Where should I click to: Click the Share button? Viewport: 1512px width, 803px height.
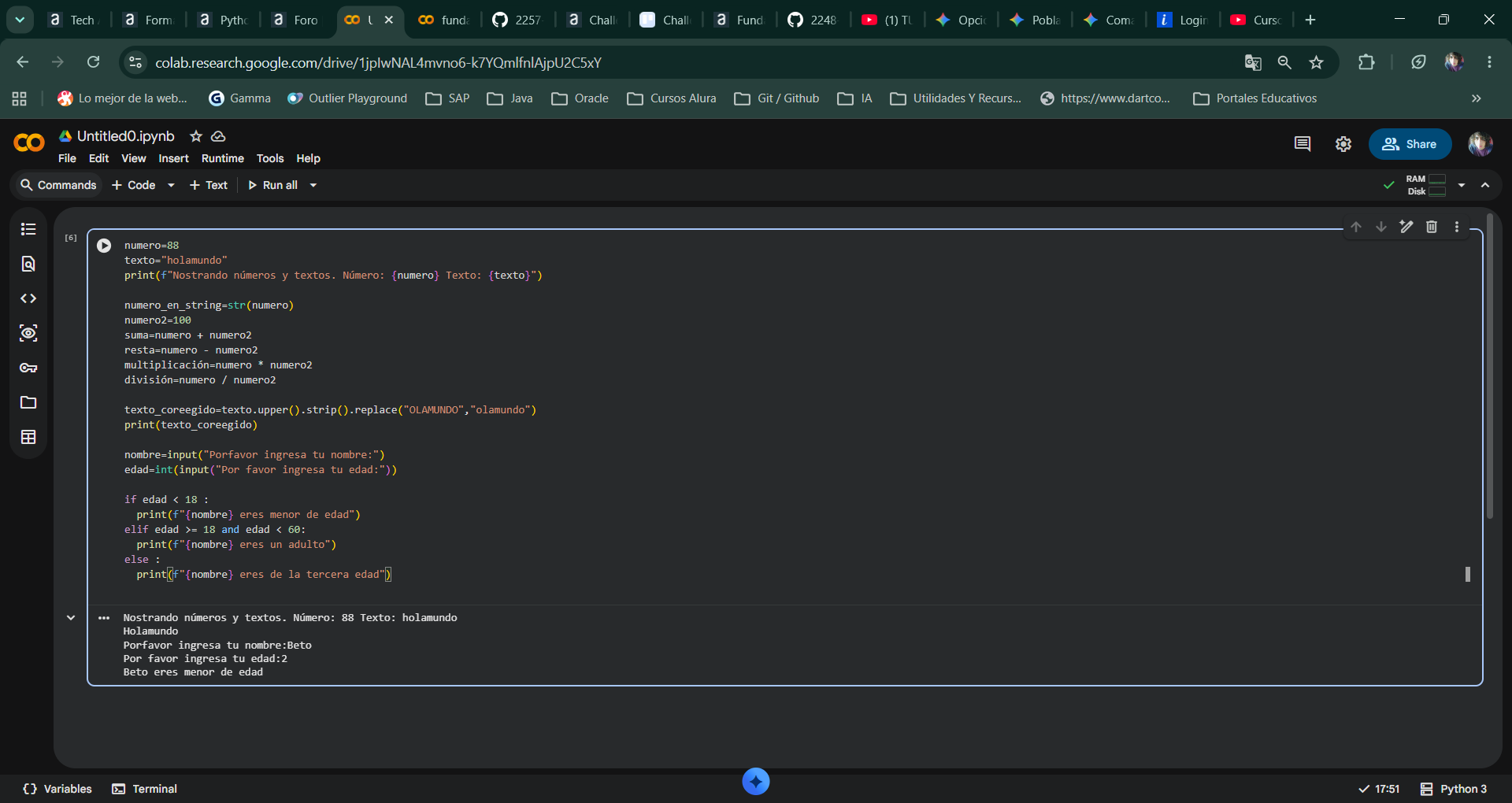point(1410,144)
